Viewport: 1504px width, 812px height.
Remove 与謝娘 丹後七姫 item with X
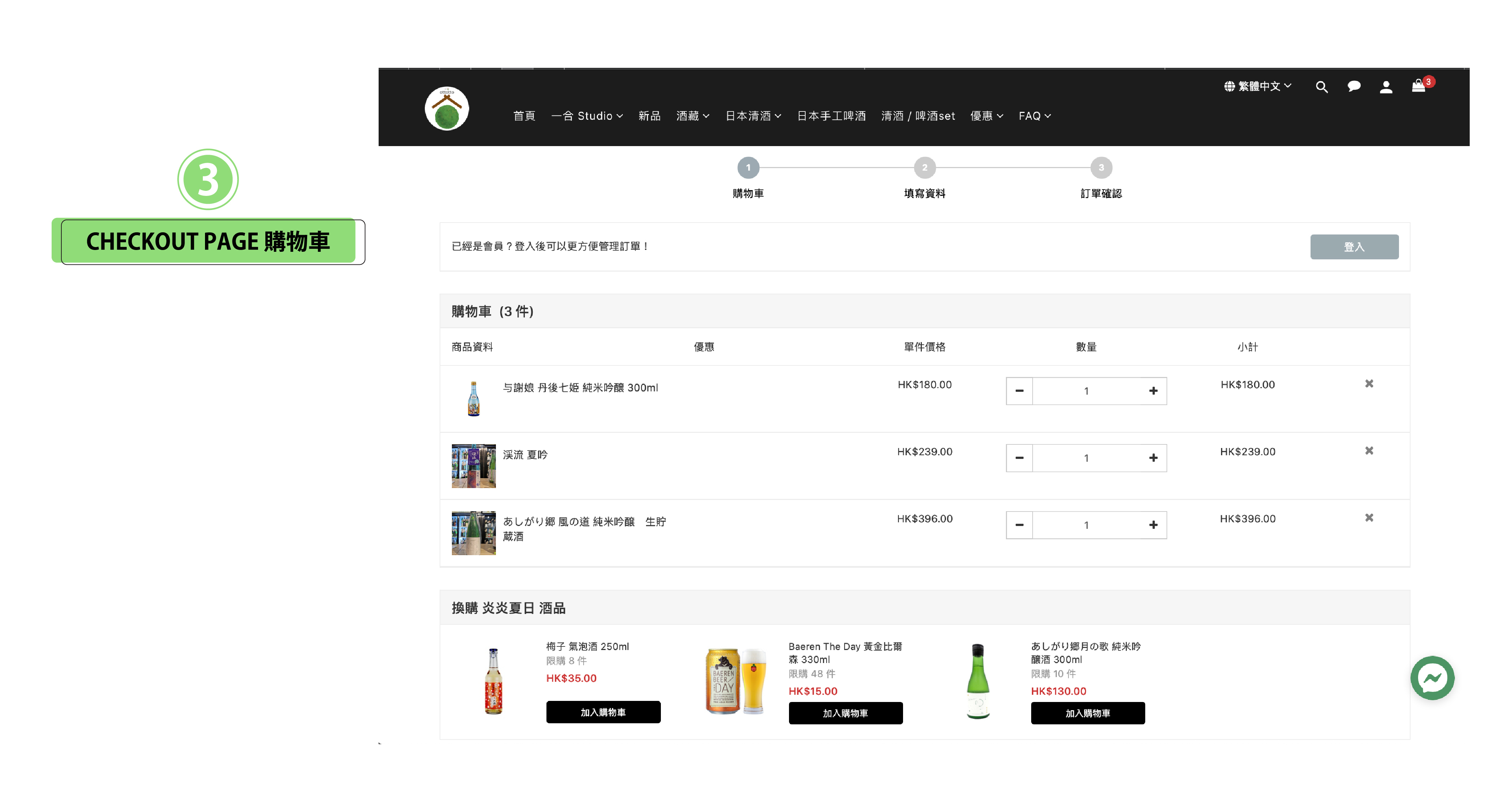pos(1369,384)
